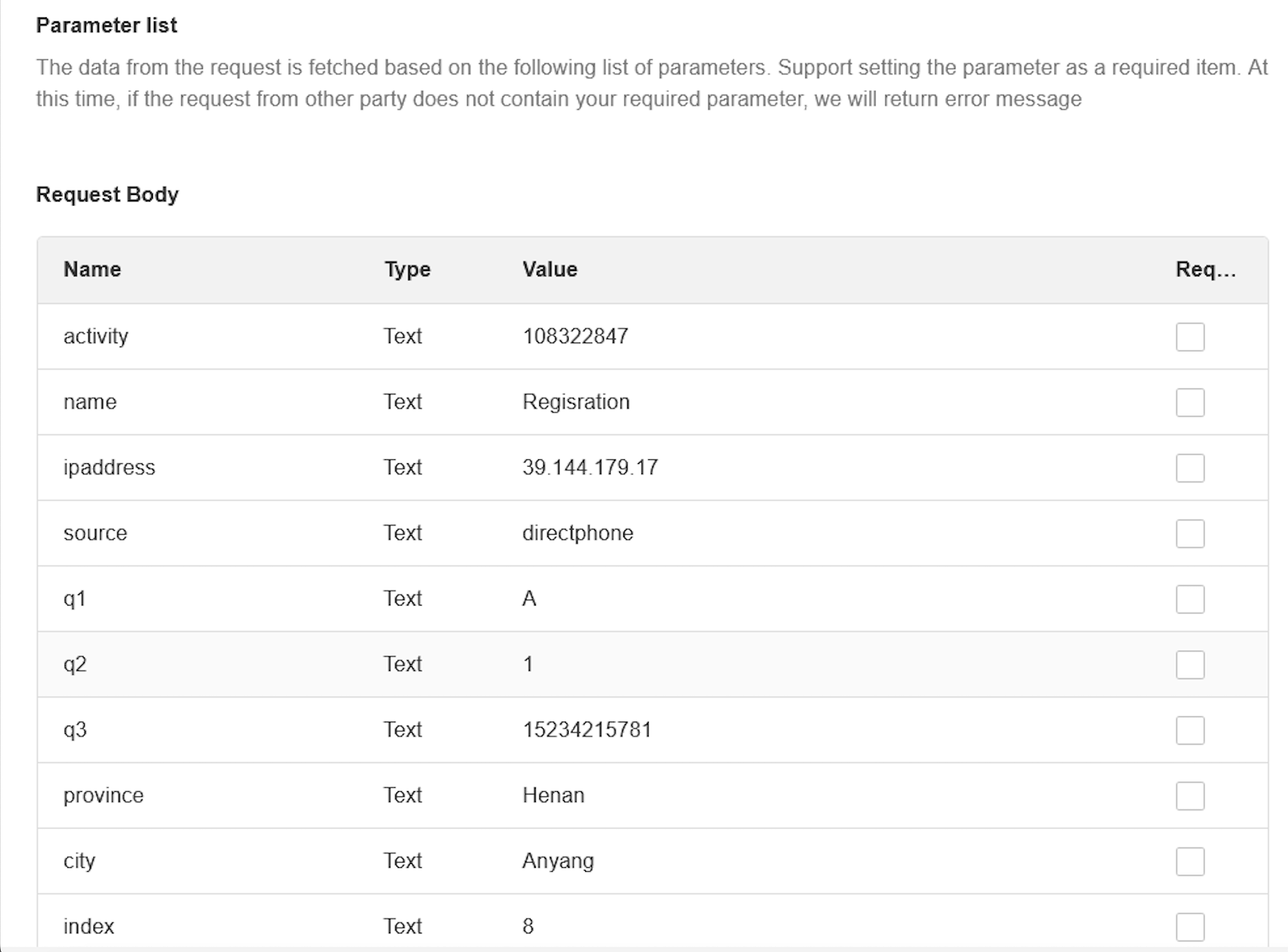This screenshot has width=1288, height=952.
Task: Select the q3 value 15234215781
Action: tap(587, 730)
